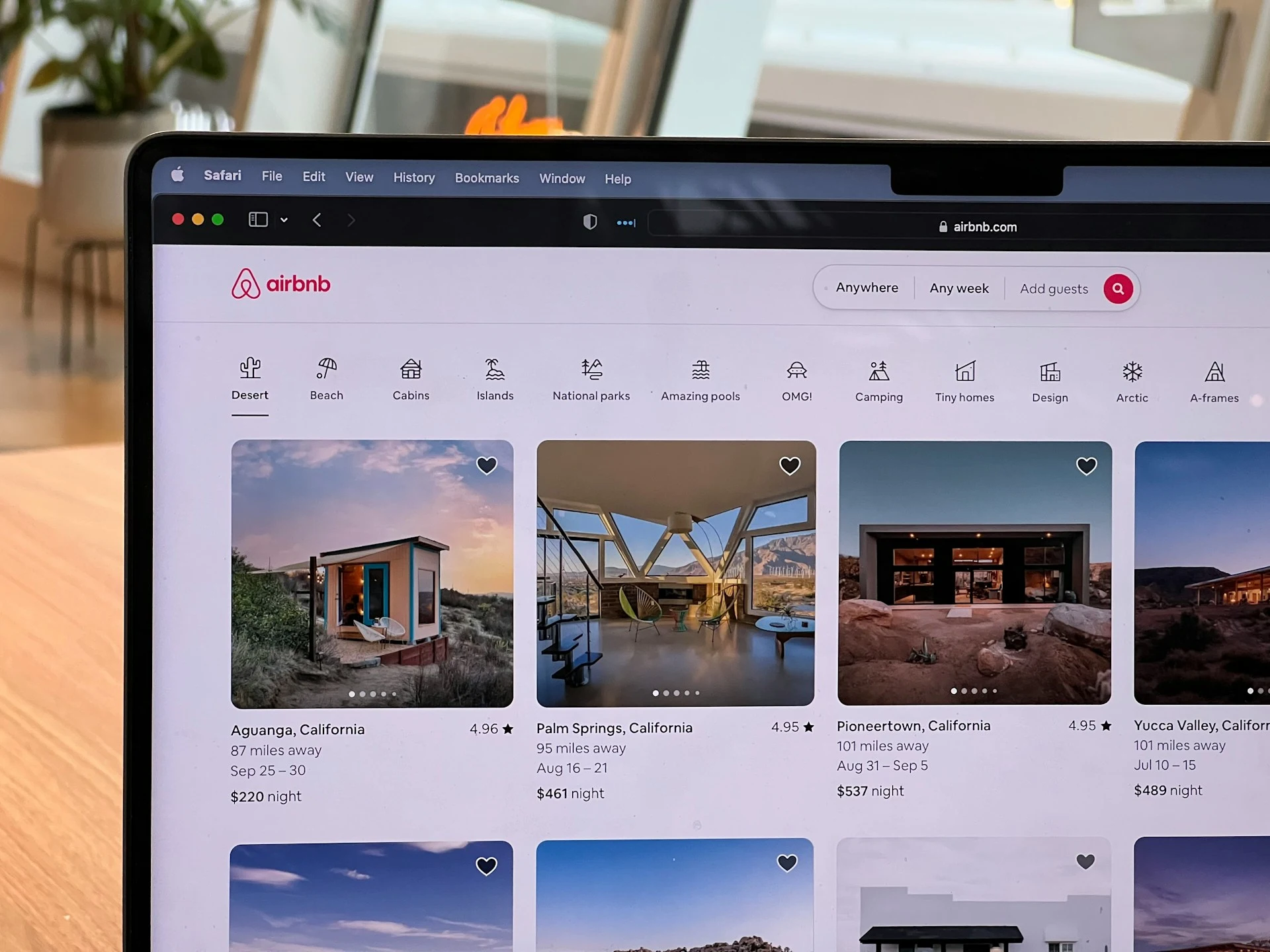Expand Add guests dropdown

click(1053, 289)
